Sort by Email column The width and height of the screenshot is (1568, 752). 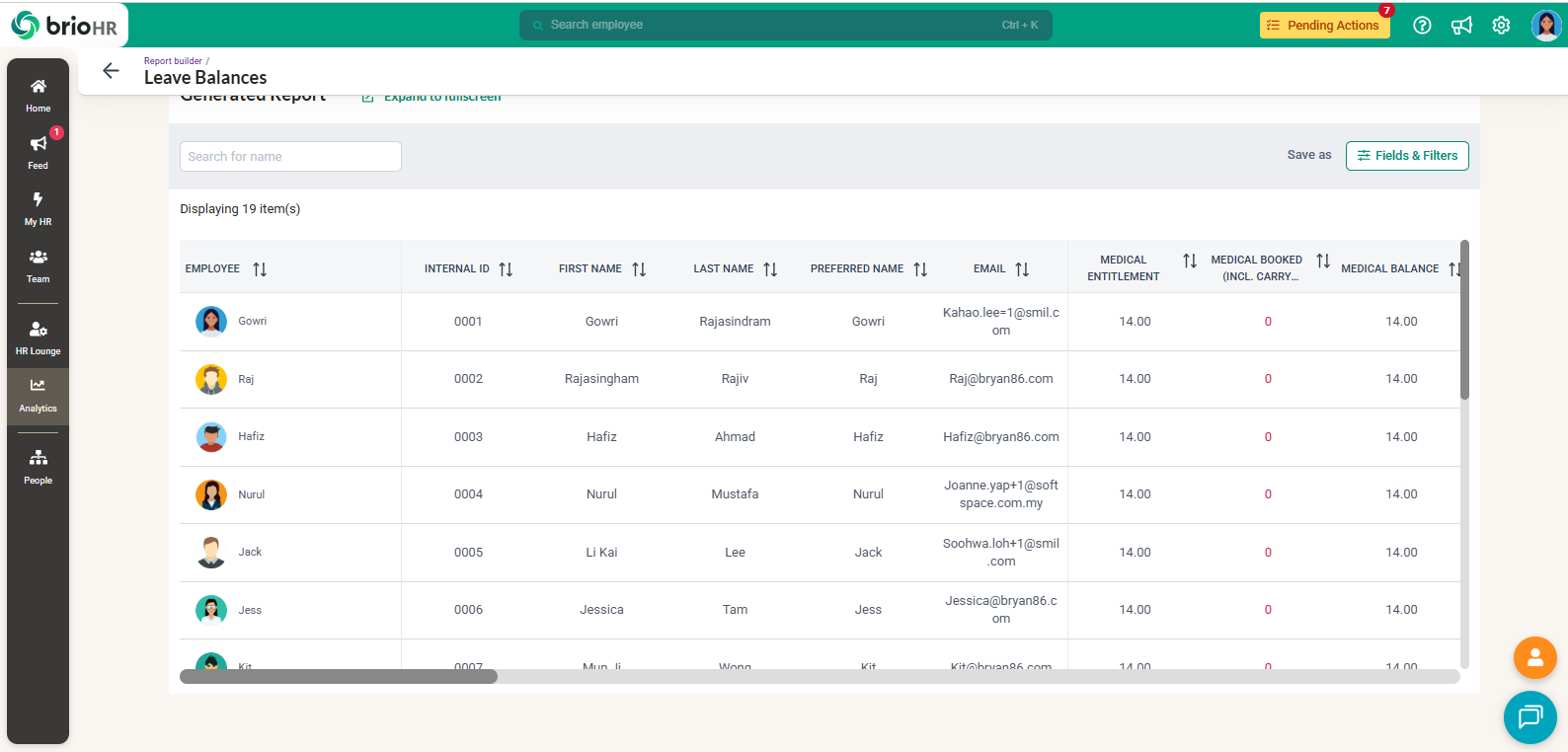(x=1022, y=268)
